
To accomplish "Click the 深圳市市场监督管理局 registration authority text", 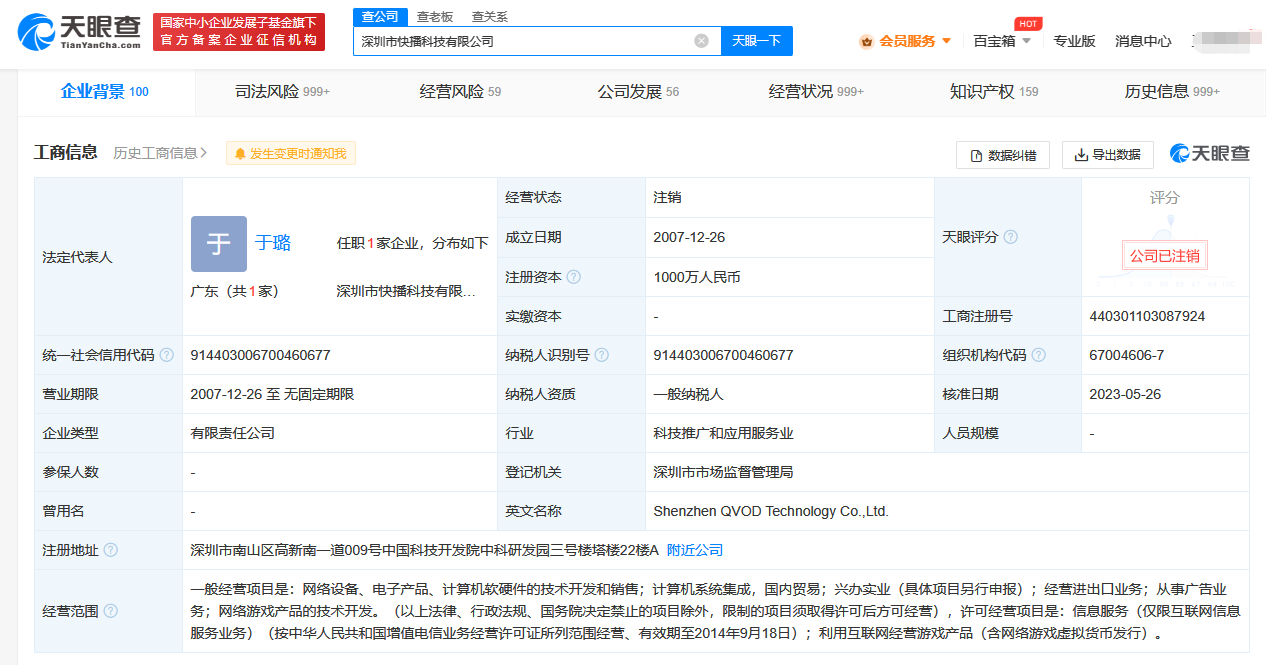I will (723, 472).
